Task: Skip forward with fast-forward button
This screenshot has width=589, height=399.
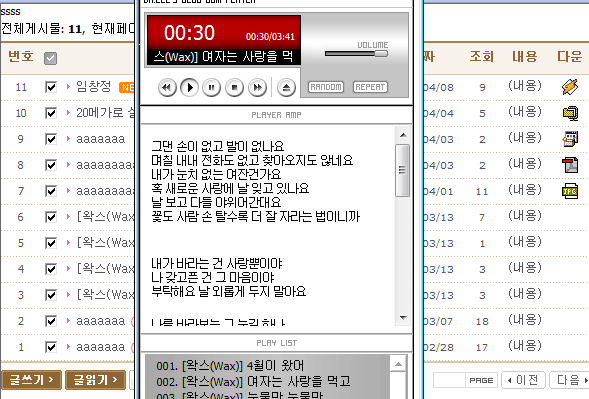Action: pos(258,88)
